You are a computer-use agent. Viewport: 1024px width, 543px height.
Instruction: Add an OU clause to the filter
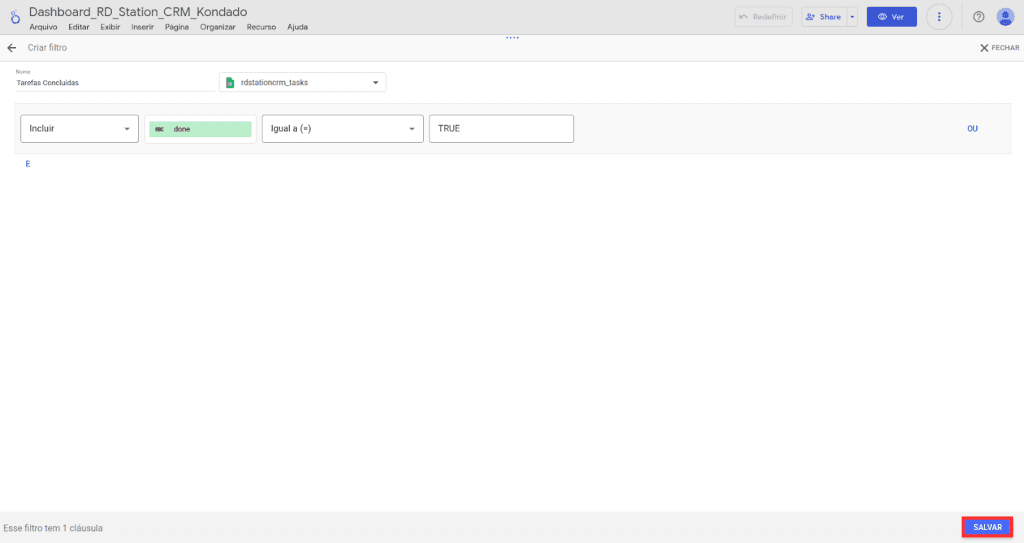pos(972,129)
